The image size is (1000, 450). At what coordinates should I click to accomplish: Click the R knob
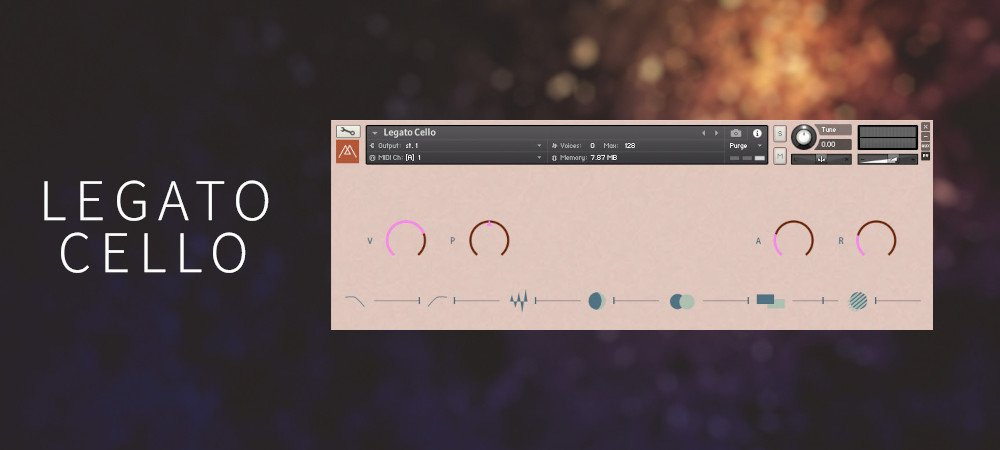[x=876, y=240]
